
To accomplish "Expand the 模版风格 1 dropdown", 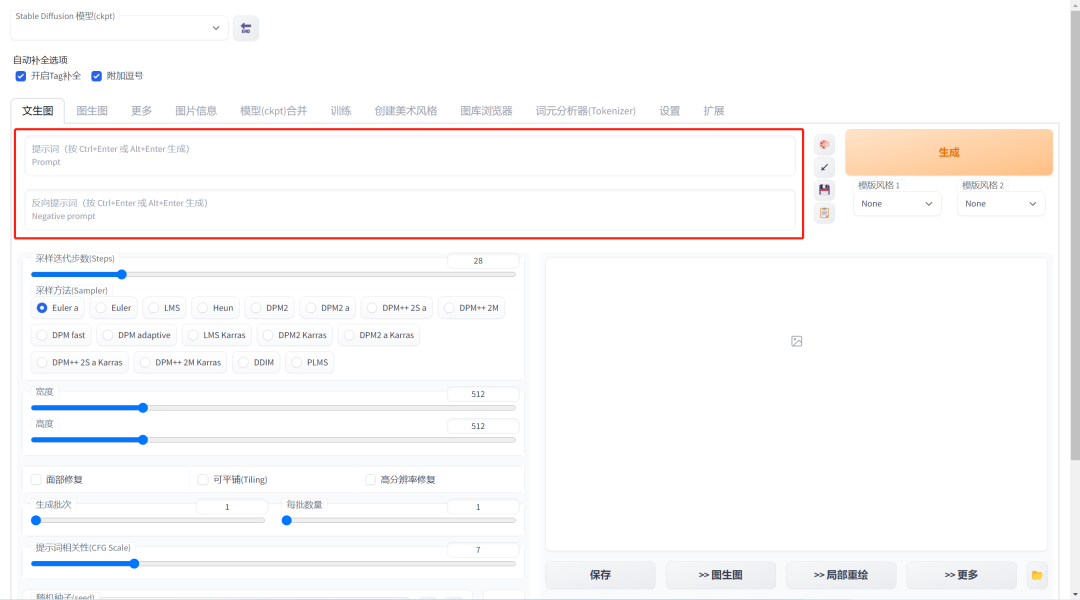I will pyautogui.click(x=897, y=204).
